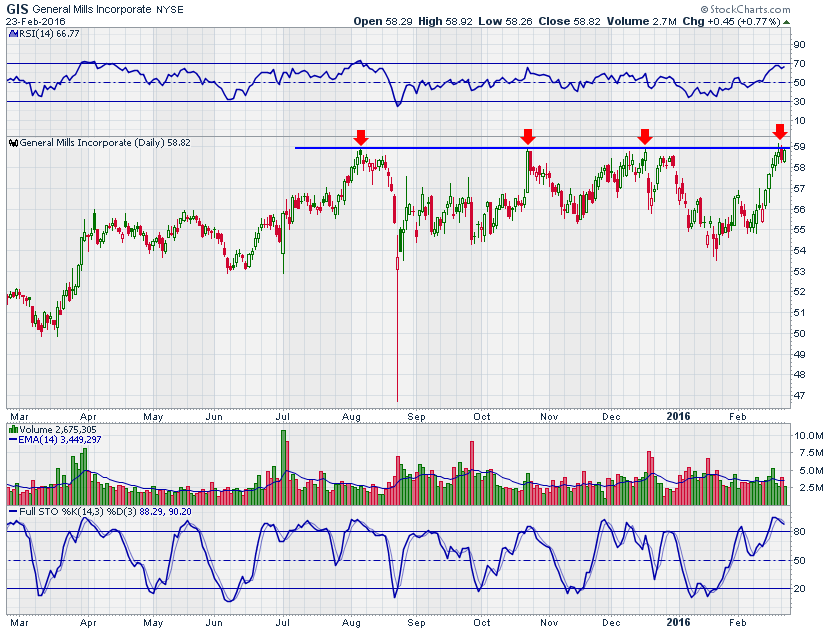The image size is (826, 629).
Task: Click the green Volume legend icon
Action: click(x=13, y=429)
